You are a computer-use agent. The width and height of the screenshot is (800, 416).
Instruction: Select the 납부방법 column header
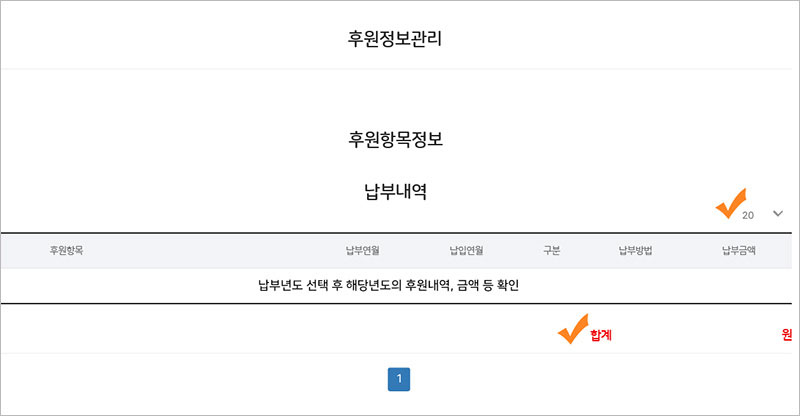[x=635, y=251]
